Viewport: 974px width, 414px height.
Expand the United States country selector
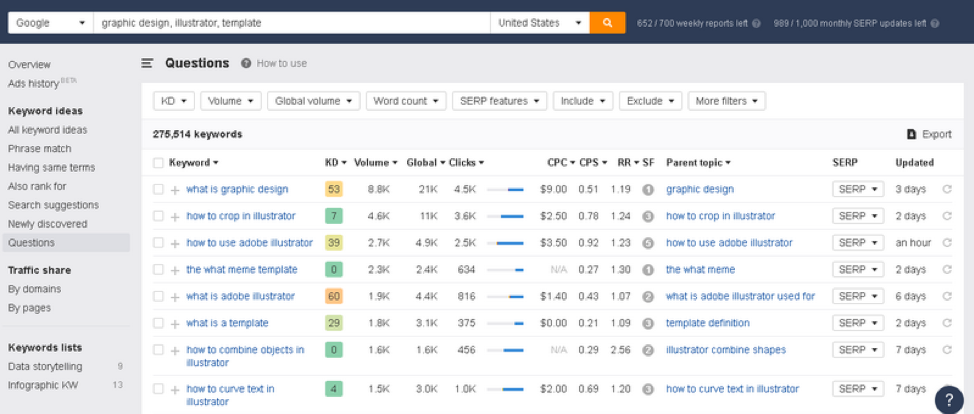[541, 23]
